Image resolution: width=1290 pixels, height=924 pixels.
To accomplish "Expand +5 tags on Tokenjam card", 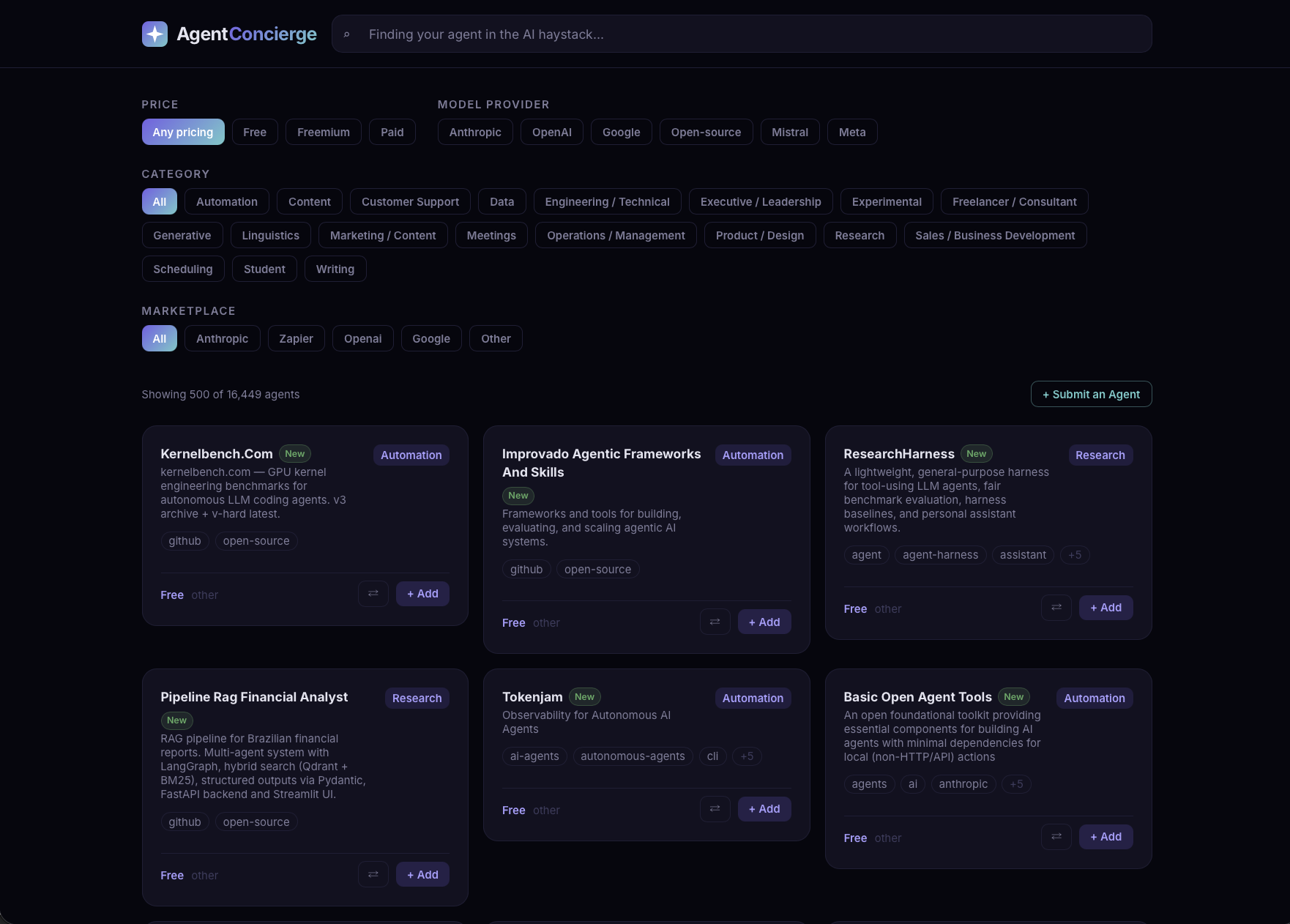I will pyautogui.click(x=747, y=756).
